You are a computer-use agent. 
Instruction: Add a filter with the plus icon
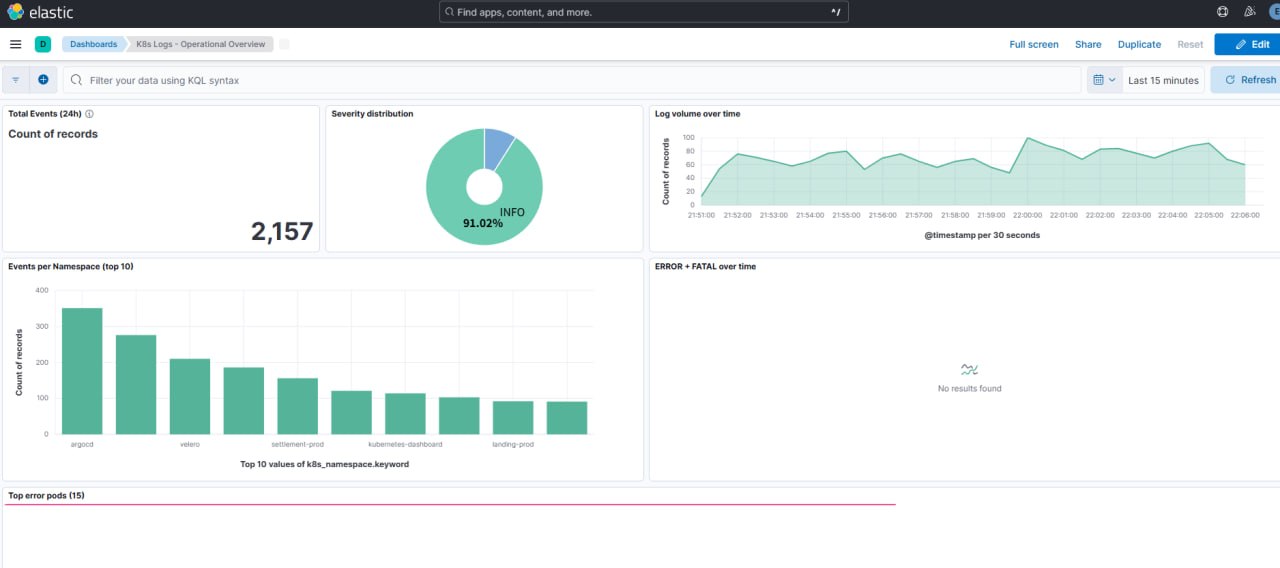coord(43,80)
